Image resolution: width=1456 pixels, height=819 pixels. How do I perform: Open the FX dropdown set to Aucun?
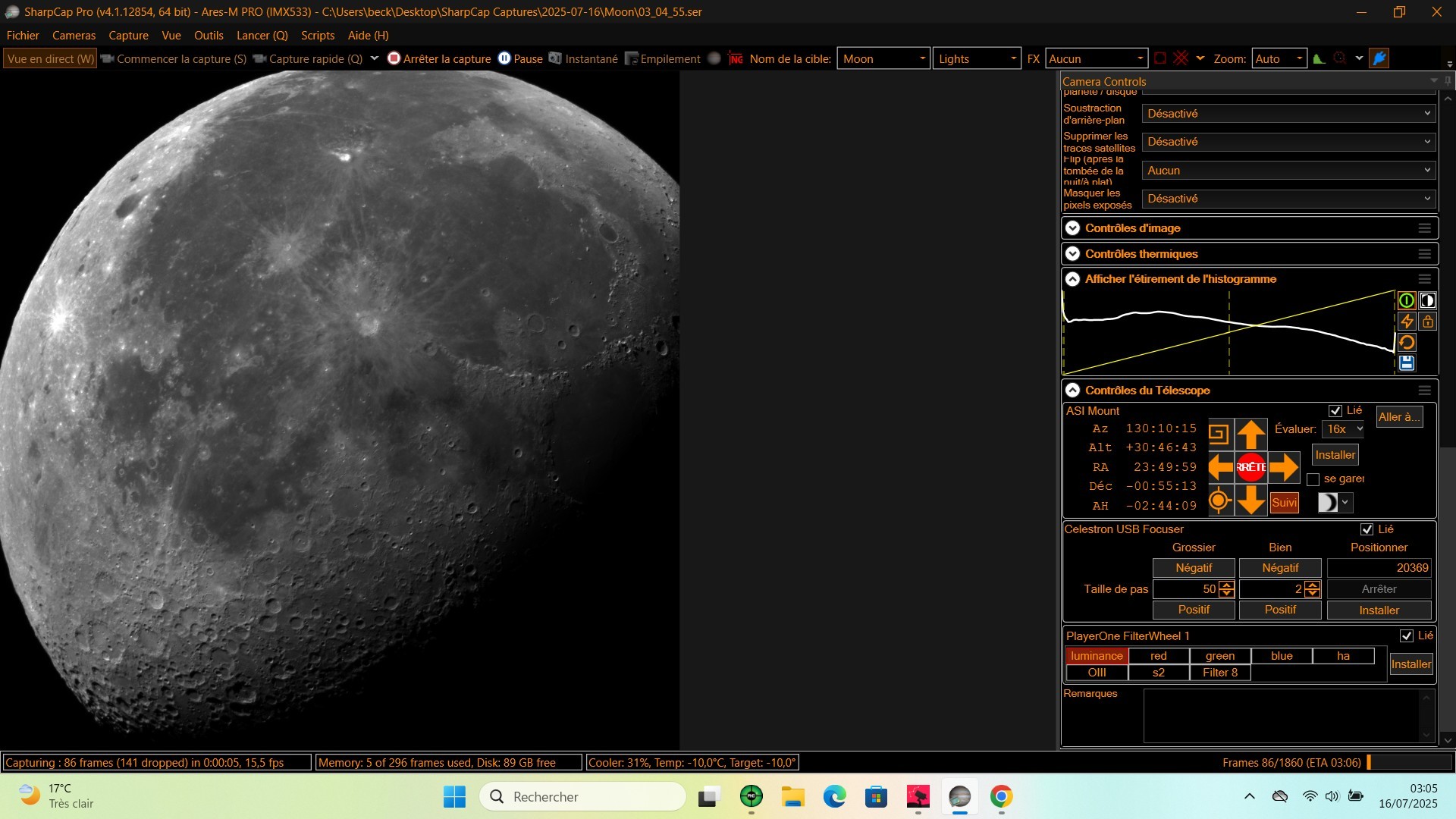point(1096,58)
